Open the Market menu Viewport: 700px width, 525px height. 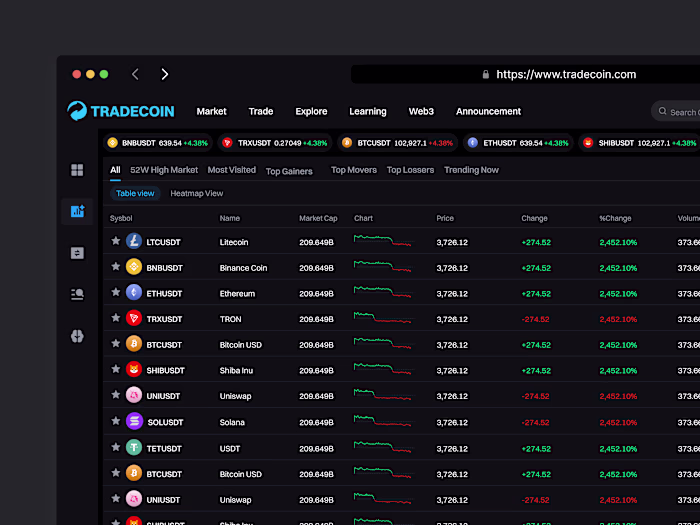[212, 111]
